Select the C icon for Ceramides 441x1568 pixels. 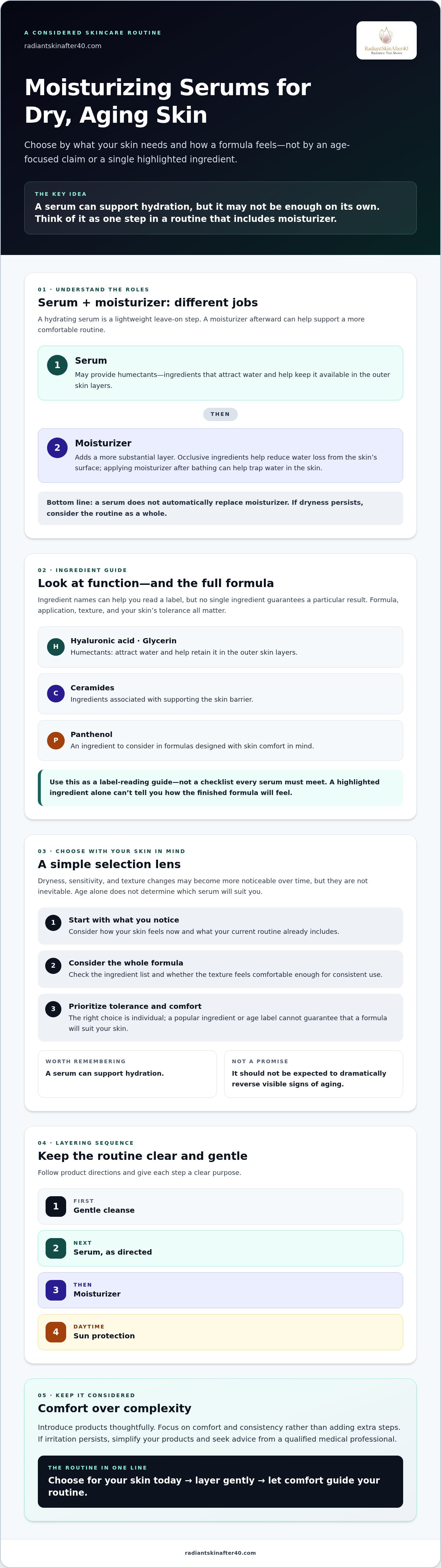[x=55, y=693]
